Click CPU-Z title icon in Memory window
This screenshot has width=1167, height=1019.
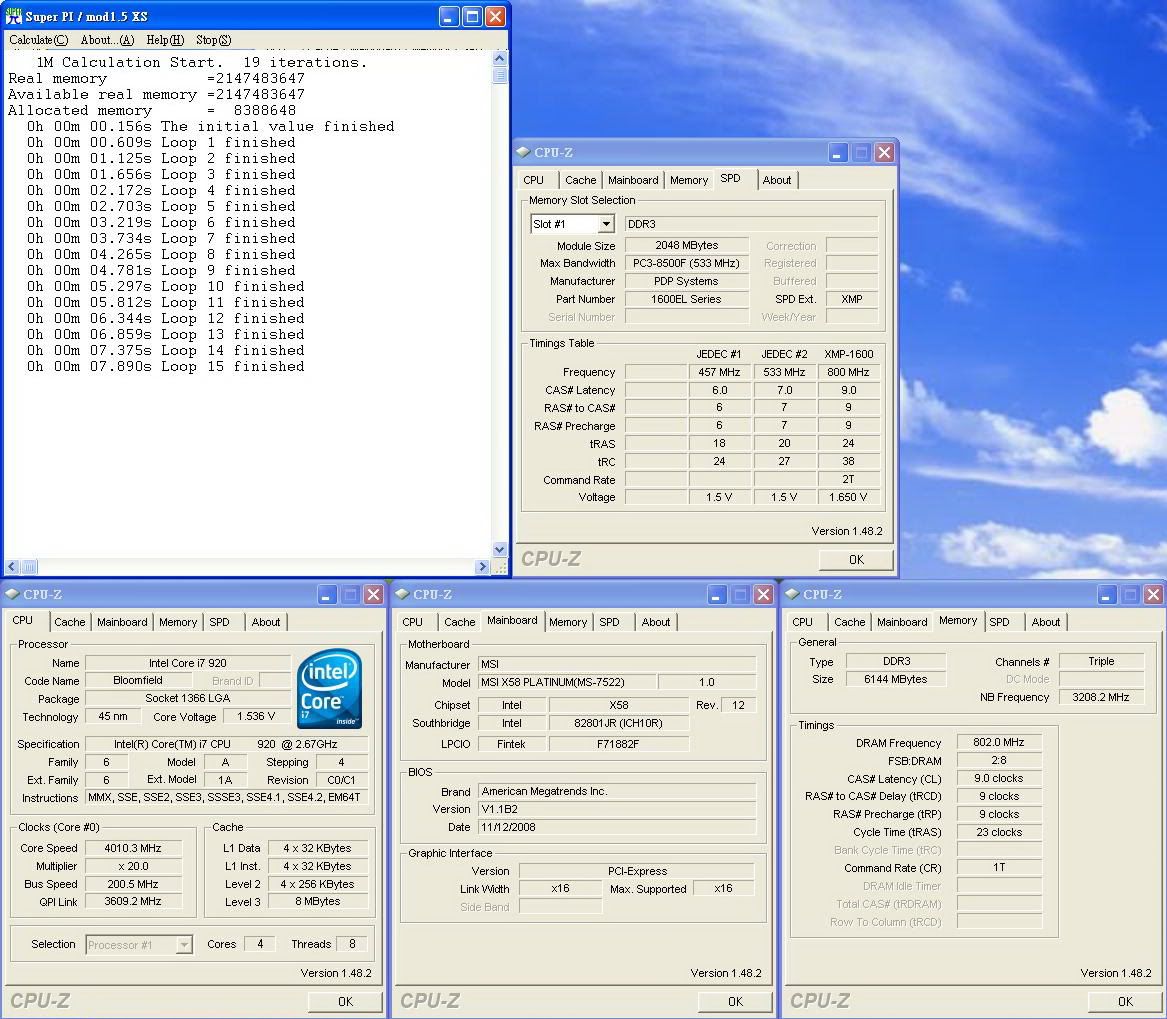[x=792, y=594]
